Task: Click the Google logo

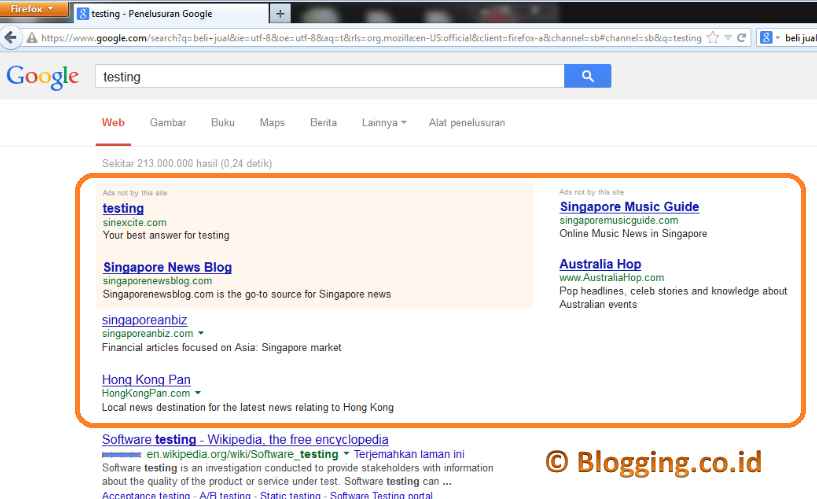Action: coord(42,77)
